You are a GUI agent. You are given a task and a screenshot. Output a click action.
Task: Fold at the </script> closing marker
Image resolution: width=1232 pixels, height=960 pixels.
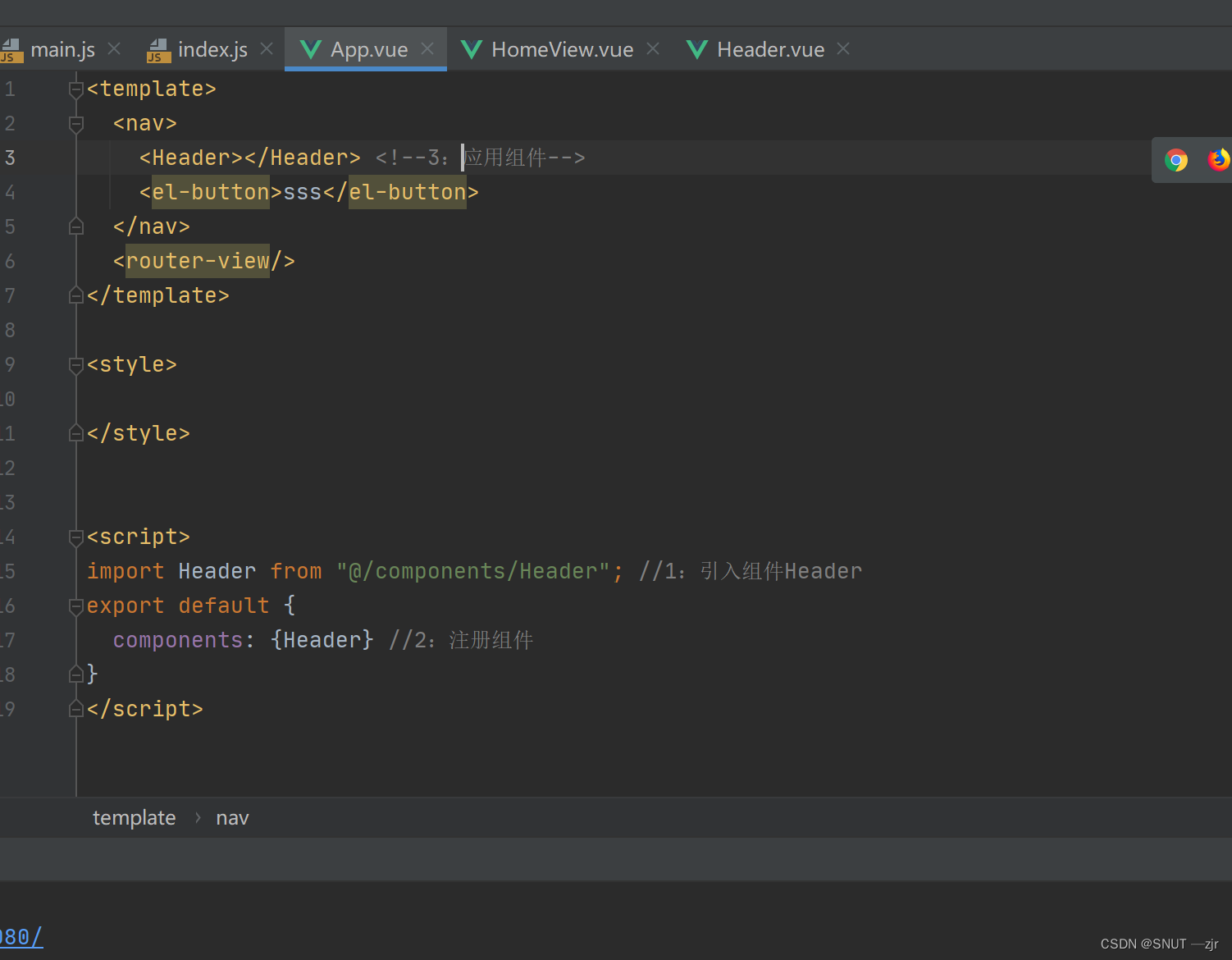click(x=76, y=709)
